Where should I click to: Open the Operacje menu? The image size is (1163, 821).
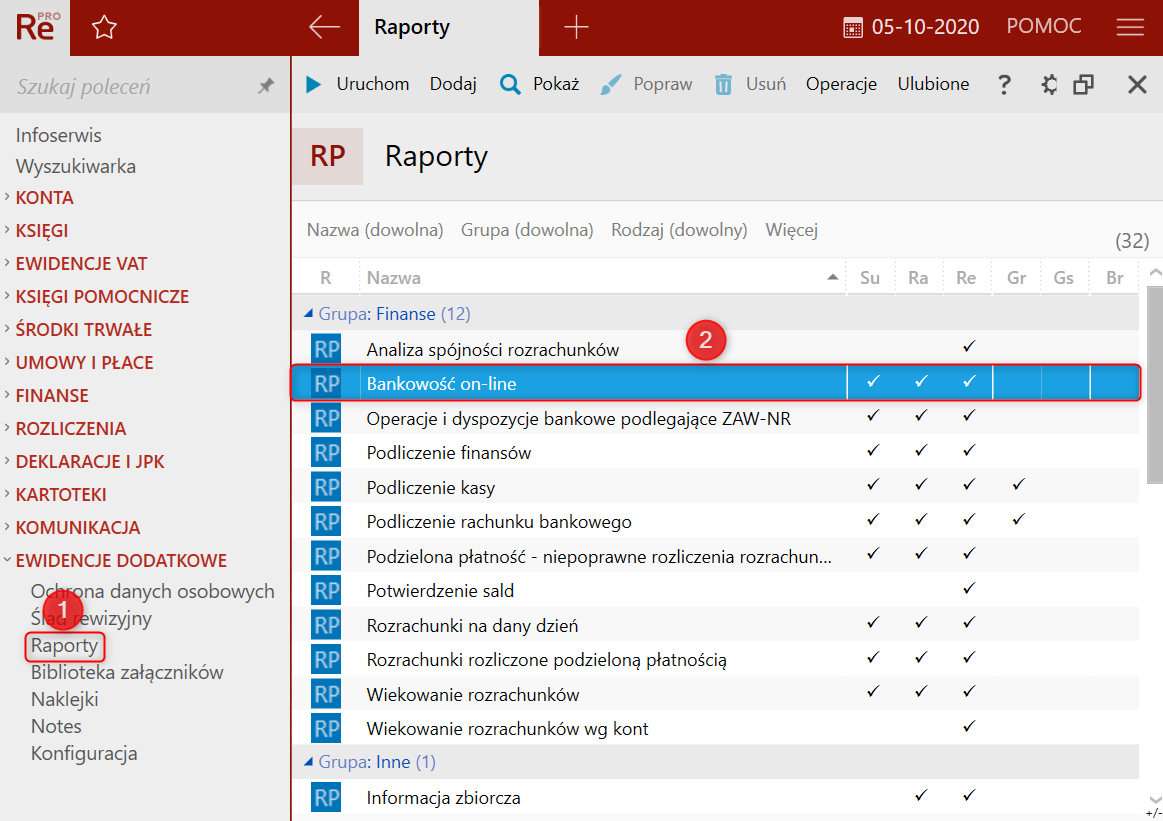(x=841, y=85)
